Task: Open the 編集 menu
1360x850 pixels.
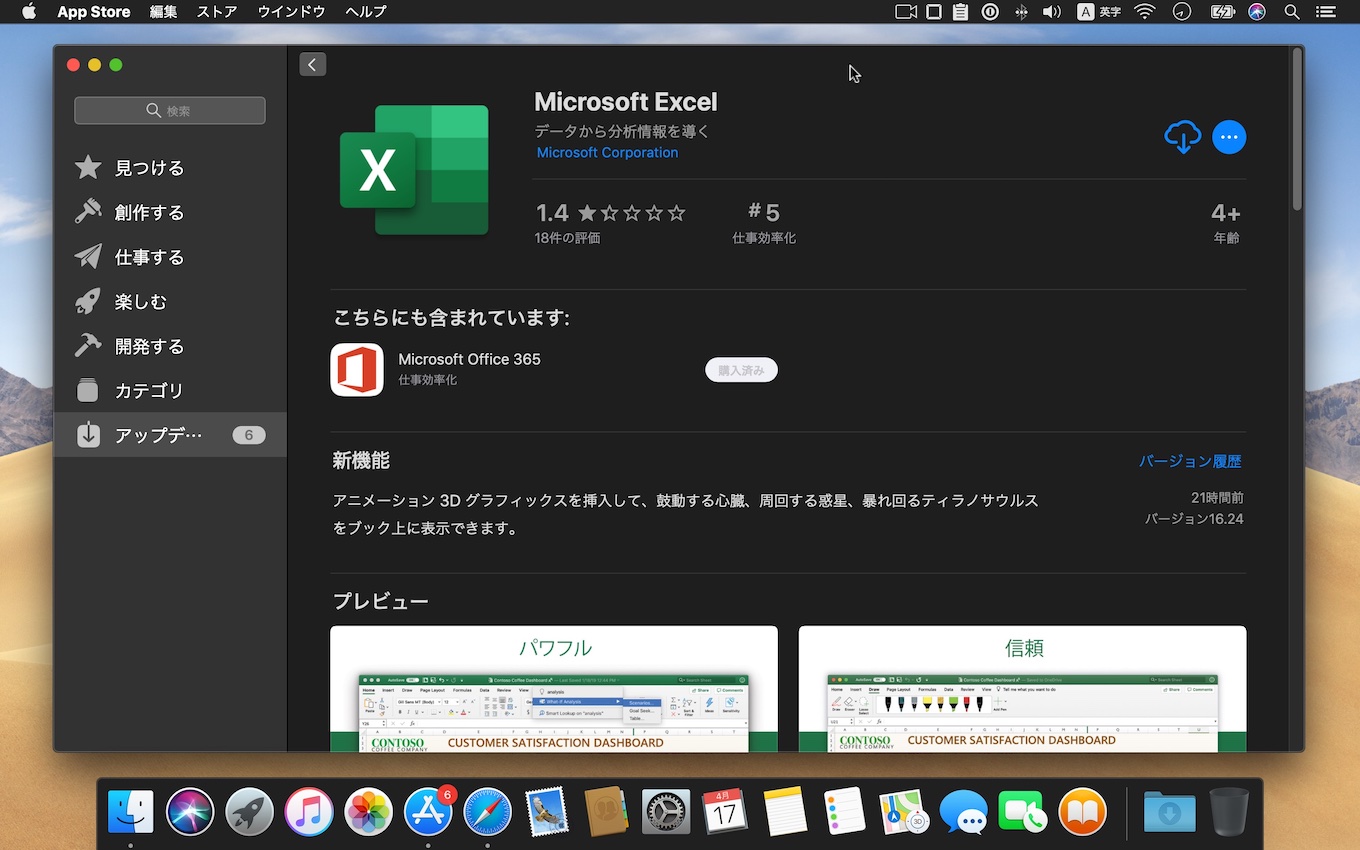Action: click(x=163, y=12)
